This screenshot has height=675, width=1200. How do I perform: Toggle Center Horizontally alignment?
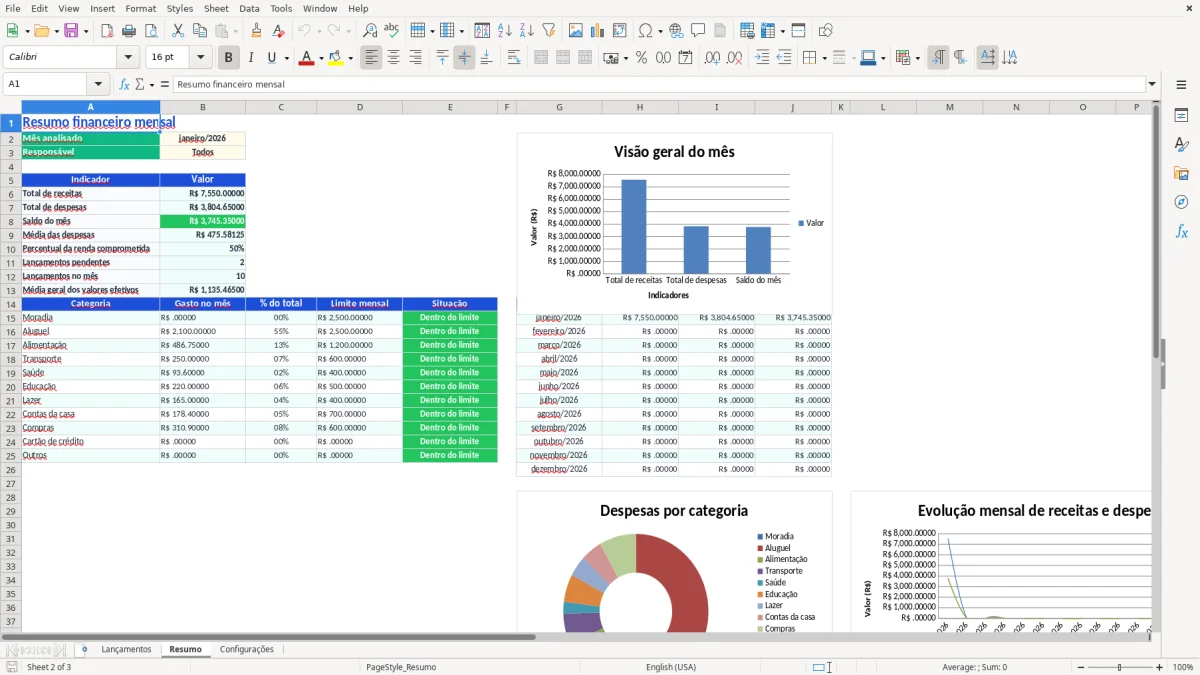pos(393,58)
